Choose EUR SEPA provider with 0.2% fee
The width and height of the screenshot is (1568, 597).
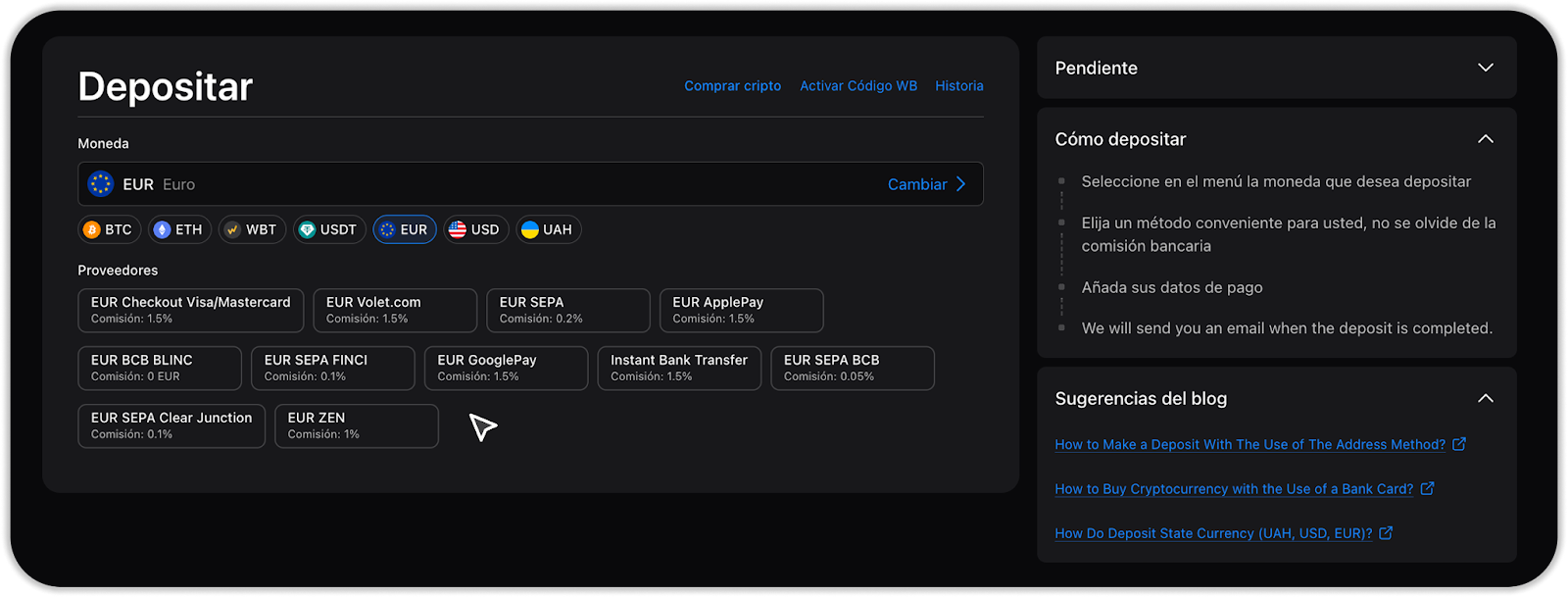click(x=567, y=310)
